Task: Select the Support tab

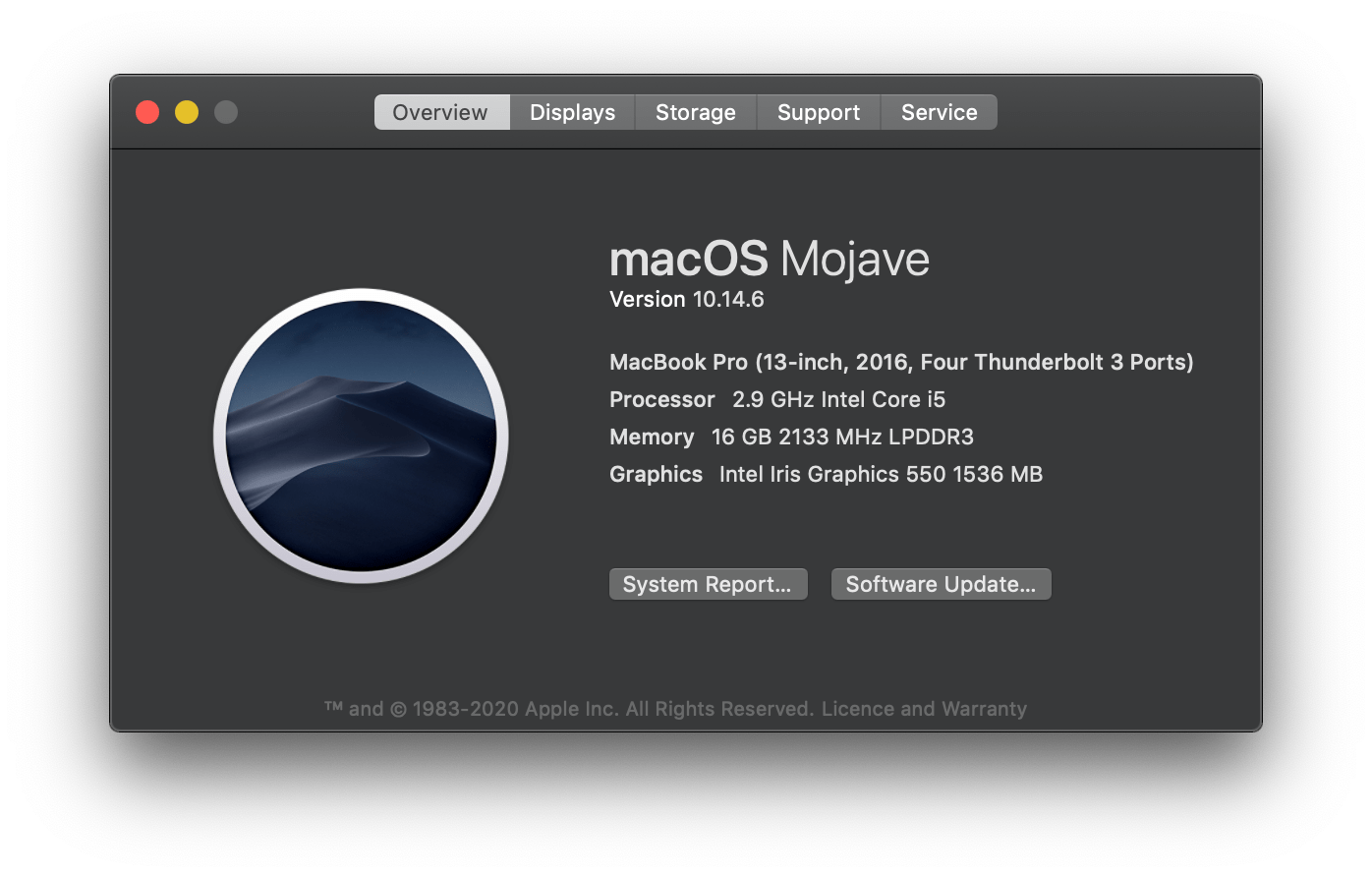Action: coord(818,112)
